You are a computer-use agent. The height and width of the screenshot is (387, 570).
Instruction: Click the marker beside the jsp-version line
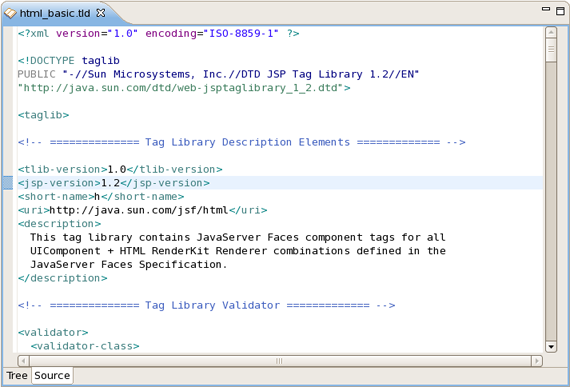pos(8,183)
